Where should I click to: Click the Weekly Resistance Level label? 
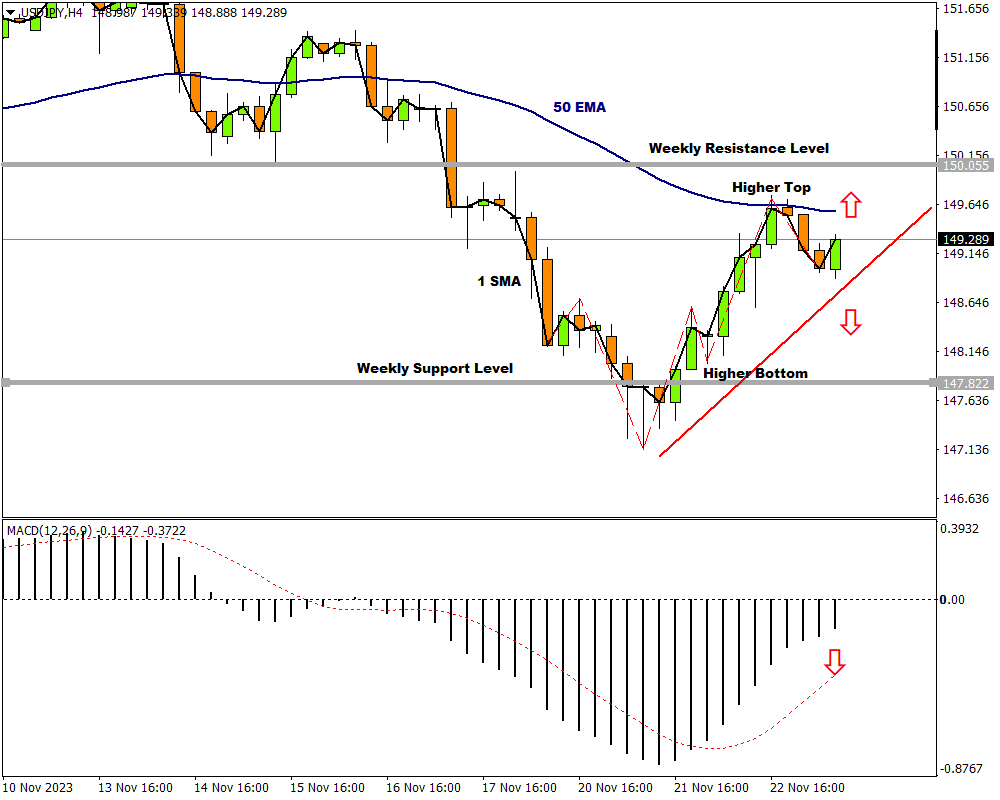[738, 148]
